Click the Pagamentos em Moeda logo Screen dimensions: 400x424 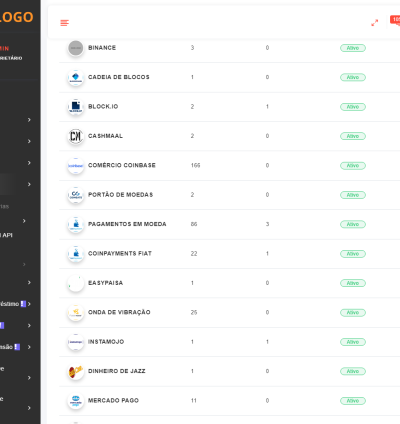[x=76, y=224]
